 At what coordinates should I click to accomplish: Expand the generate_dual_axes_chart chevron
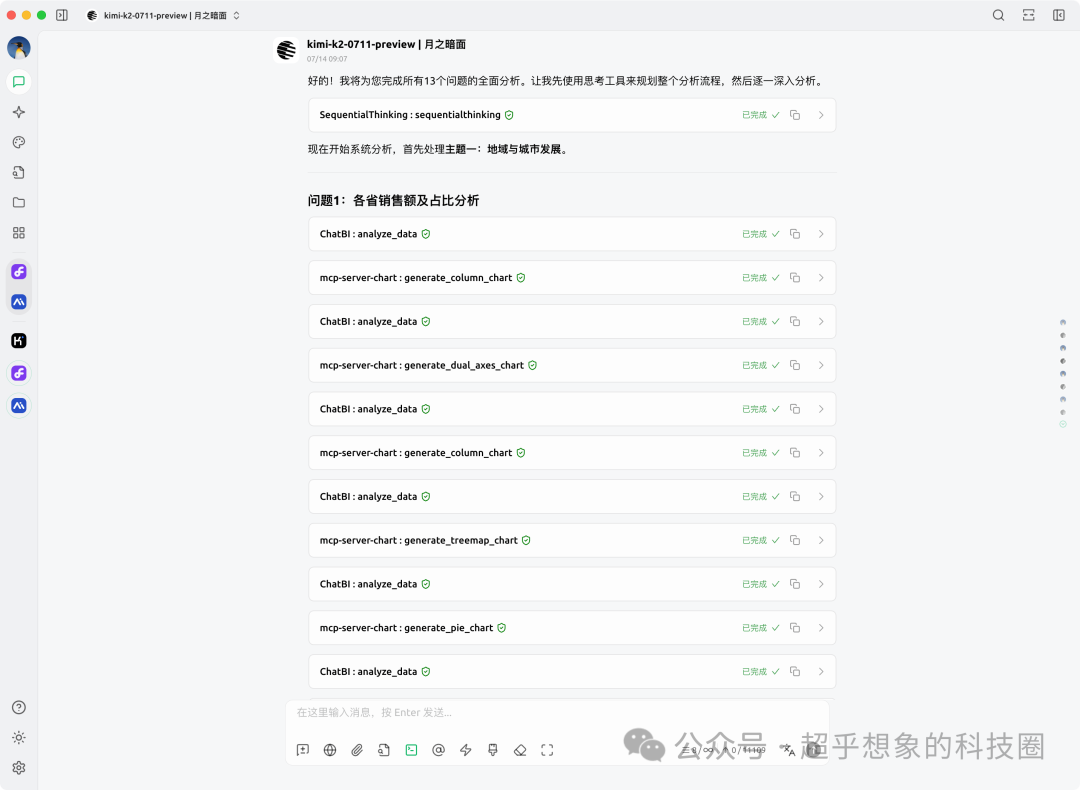pyautogui.click(x=821, y=365)
